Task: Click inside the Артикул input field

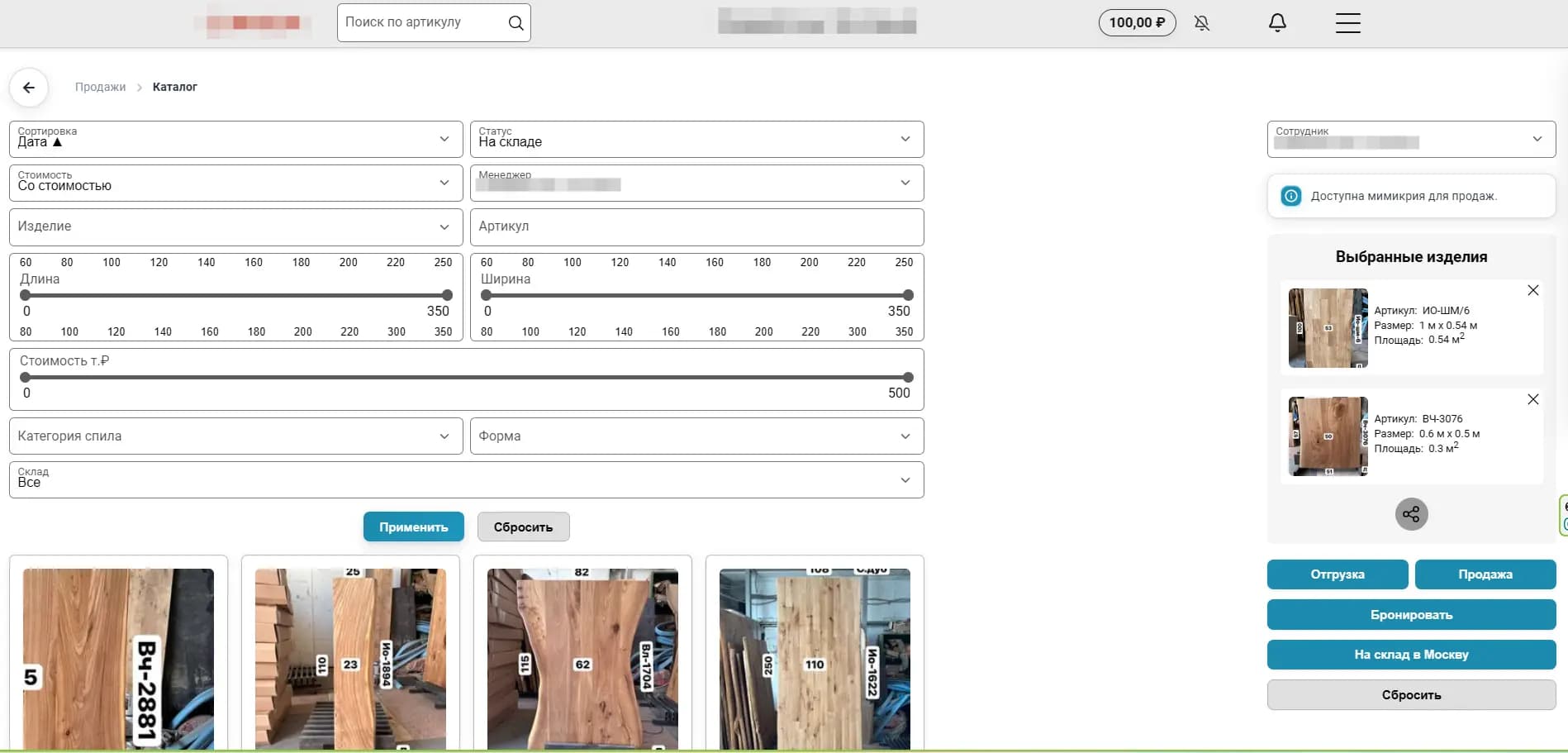Action: pyautogui.click(x=696, y=226)
